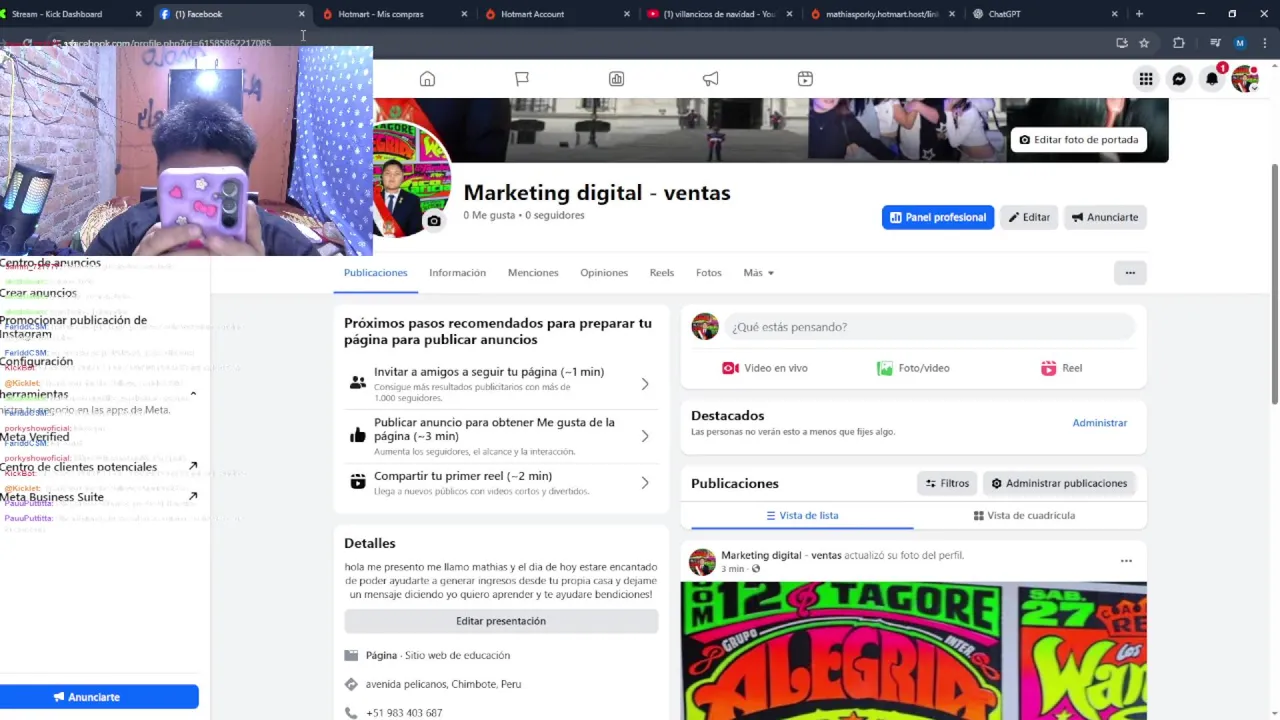Add Foto/video to post
The image size is (1280, 720).
point(913,368)
